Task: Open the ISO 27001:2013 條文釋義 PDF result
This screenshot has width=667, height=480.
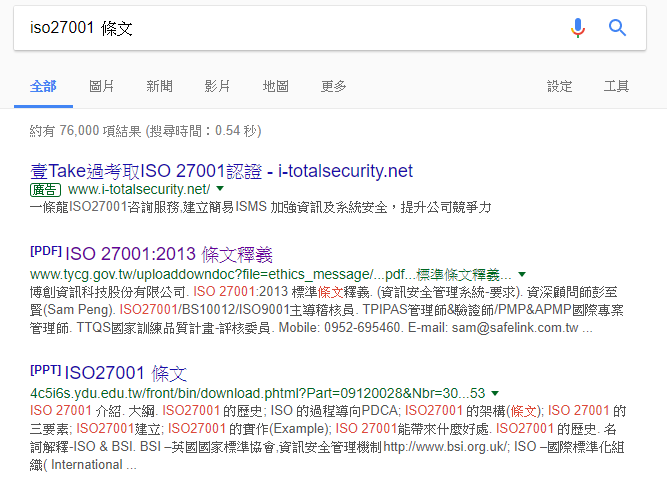Action: [x=168, y=254]
